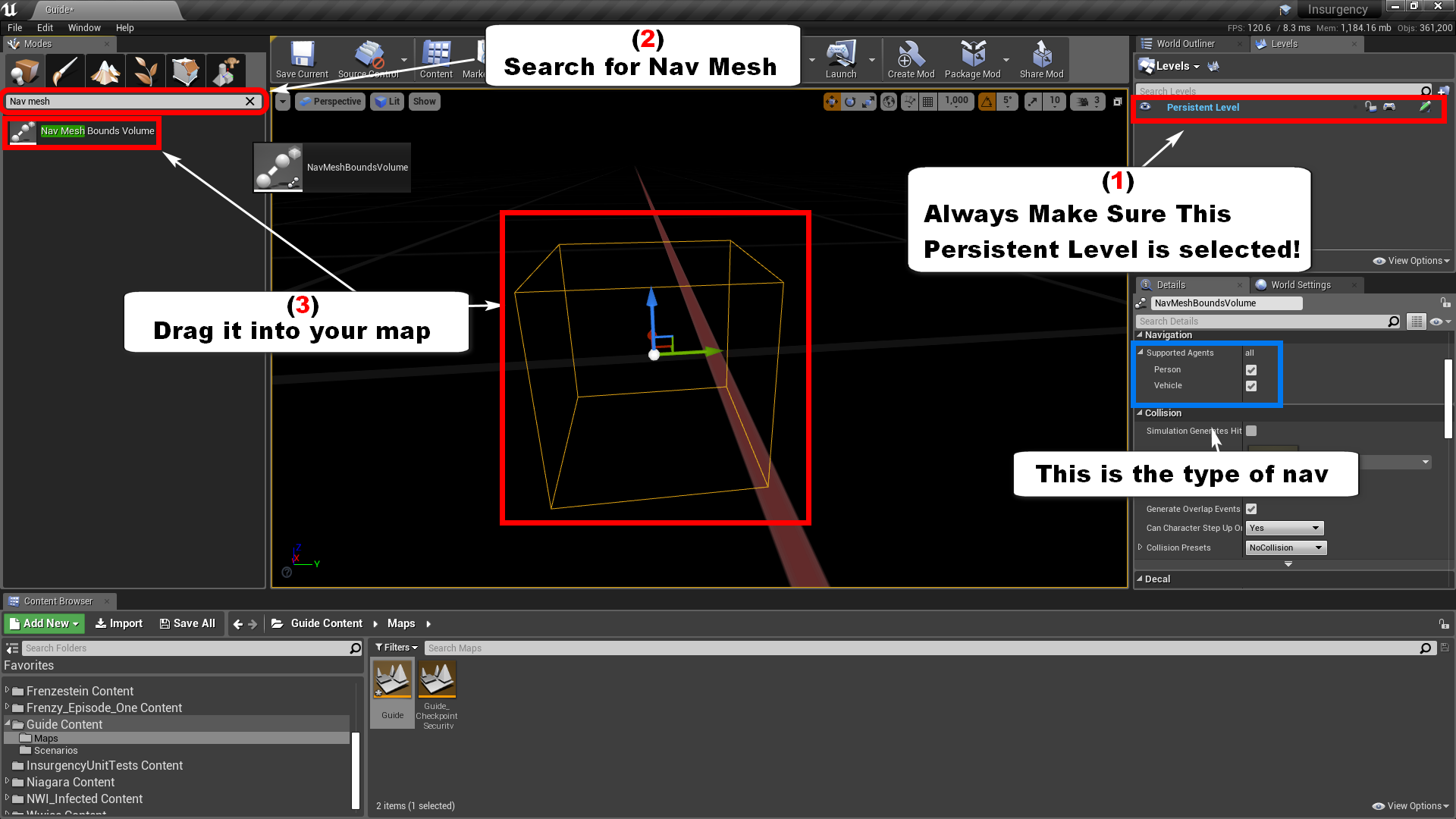Viewport: 1456px width, 819px height.
Task: Open the Collision Presets NoCollision dropdown
Action: pyautogui.click(x=1286, y=548)
